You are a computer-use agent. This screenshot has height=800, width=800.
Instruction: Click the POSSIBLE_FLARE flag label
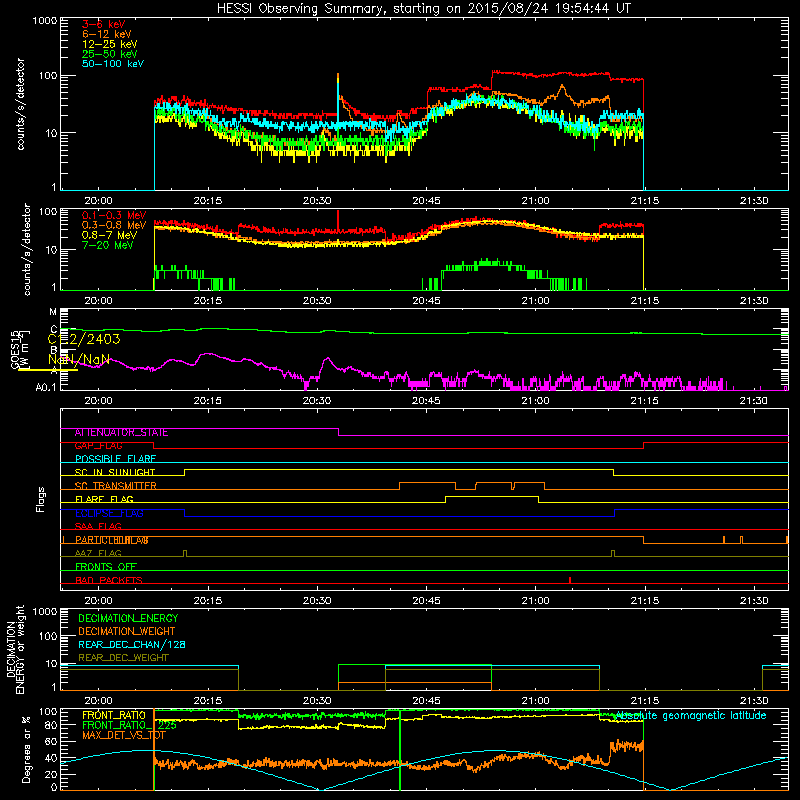(115, 459)
